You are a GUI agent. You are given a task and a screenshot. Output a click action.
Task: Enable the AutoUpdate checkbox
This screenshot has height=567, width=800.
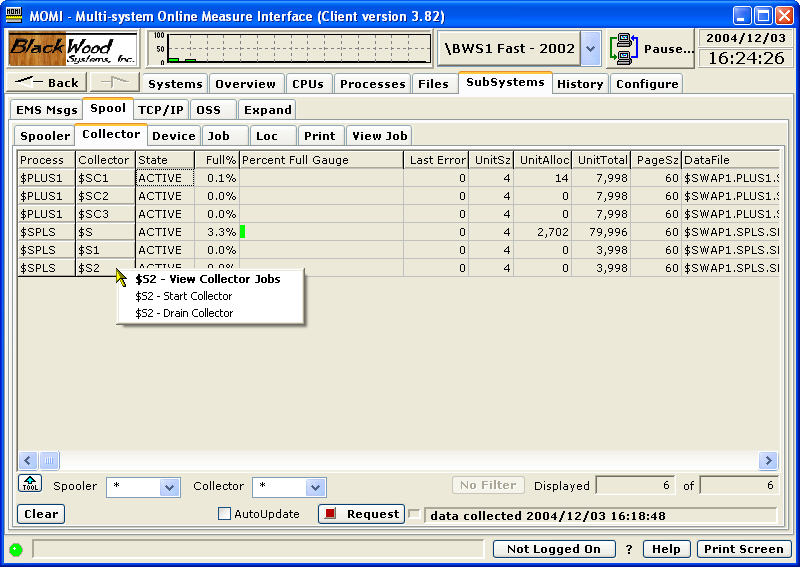pos(225,514)
